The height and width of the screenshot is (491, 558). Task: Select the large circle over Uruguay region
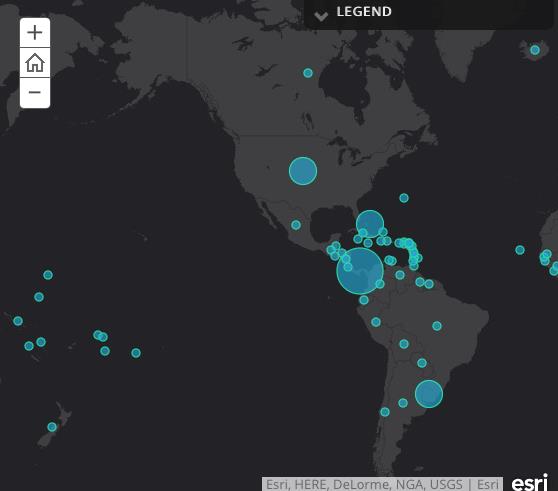(429, 394)
